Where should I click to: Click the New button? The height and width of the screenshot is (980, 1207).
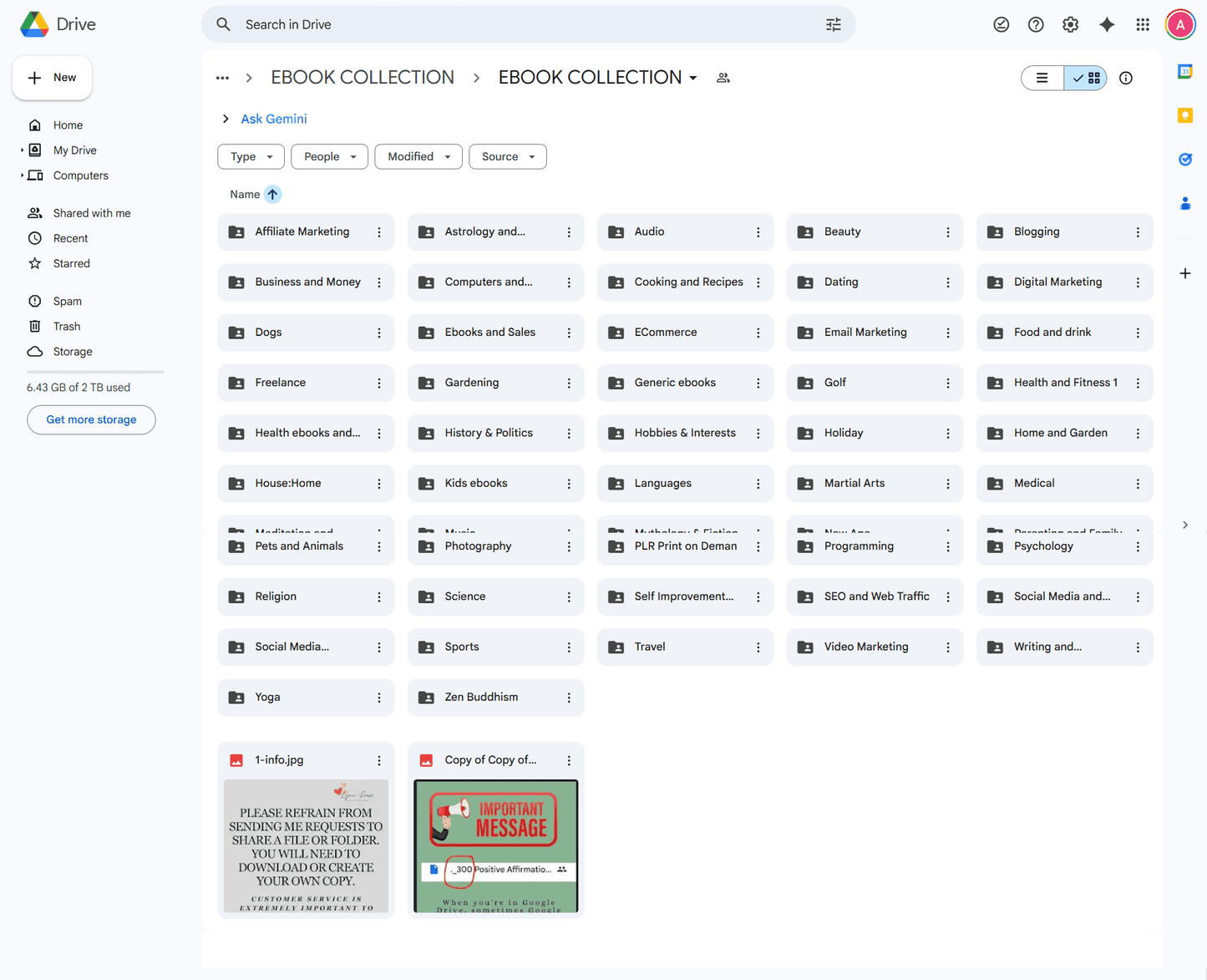[x=53, y=78]
